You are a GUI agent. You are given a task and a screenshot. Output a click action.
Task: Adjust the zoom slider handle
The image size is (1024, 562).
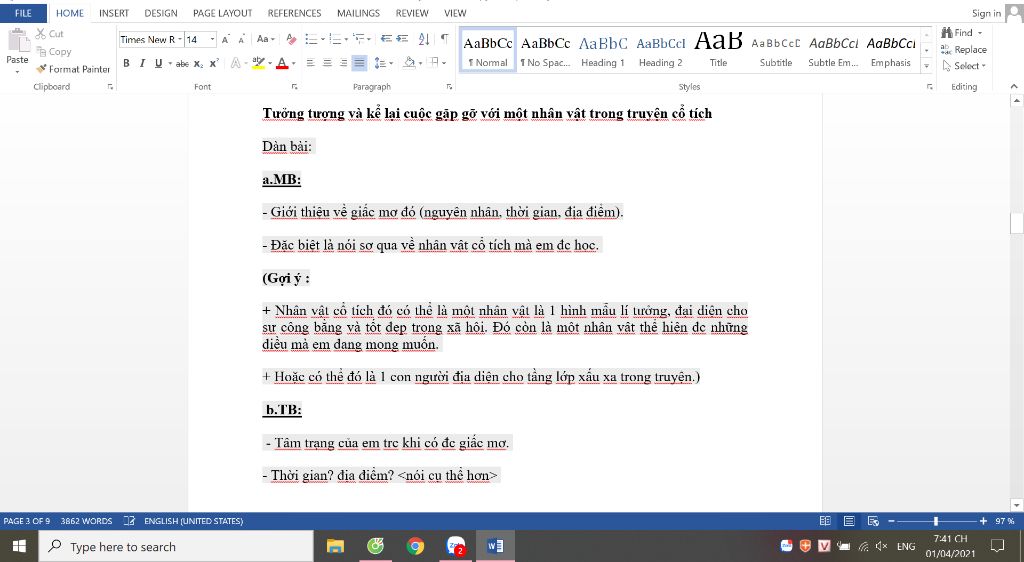(x=936, y=521)
